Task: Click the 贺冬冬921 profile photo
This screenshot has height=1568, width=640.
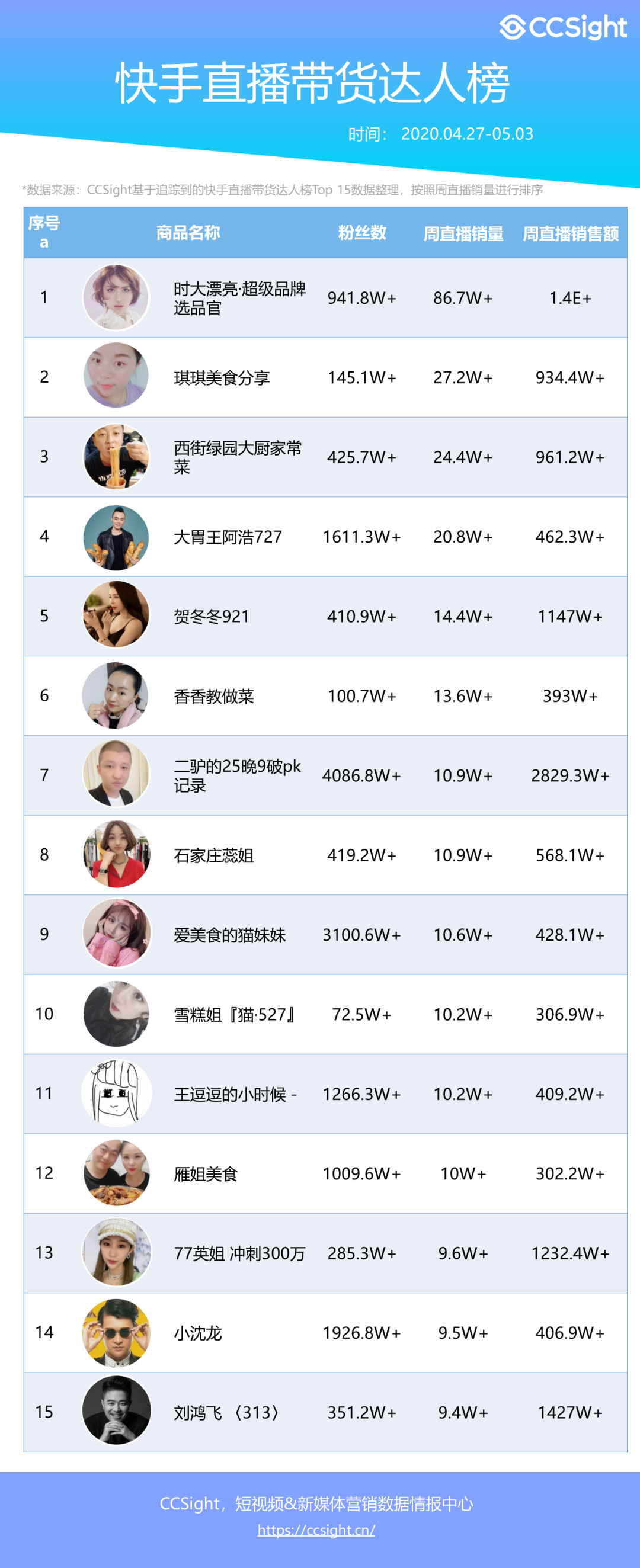Action: point(116,614)
